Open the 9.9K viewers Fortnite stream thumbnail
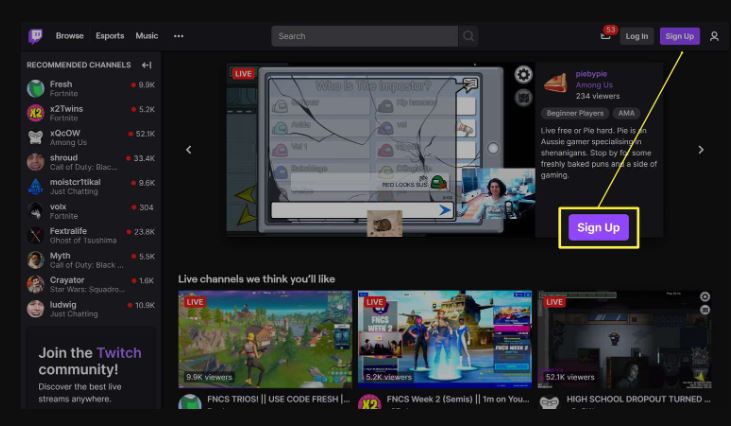731x426 pixels. click(265, 339)
